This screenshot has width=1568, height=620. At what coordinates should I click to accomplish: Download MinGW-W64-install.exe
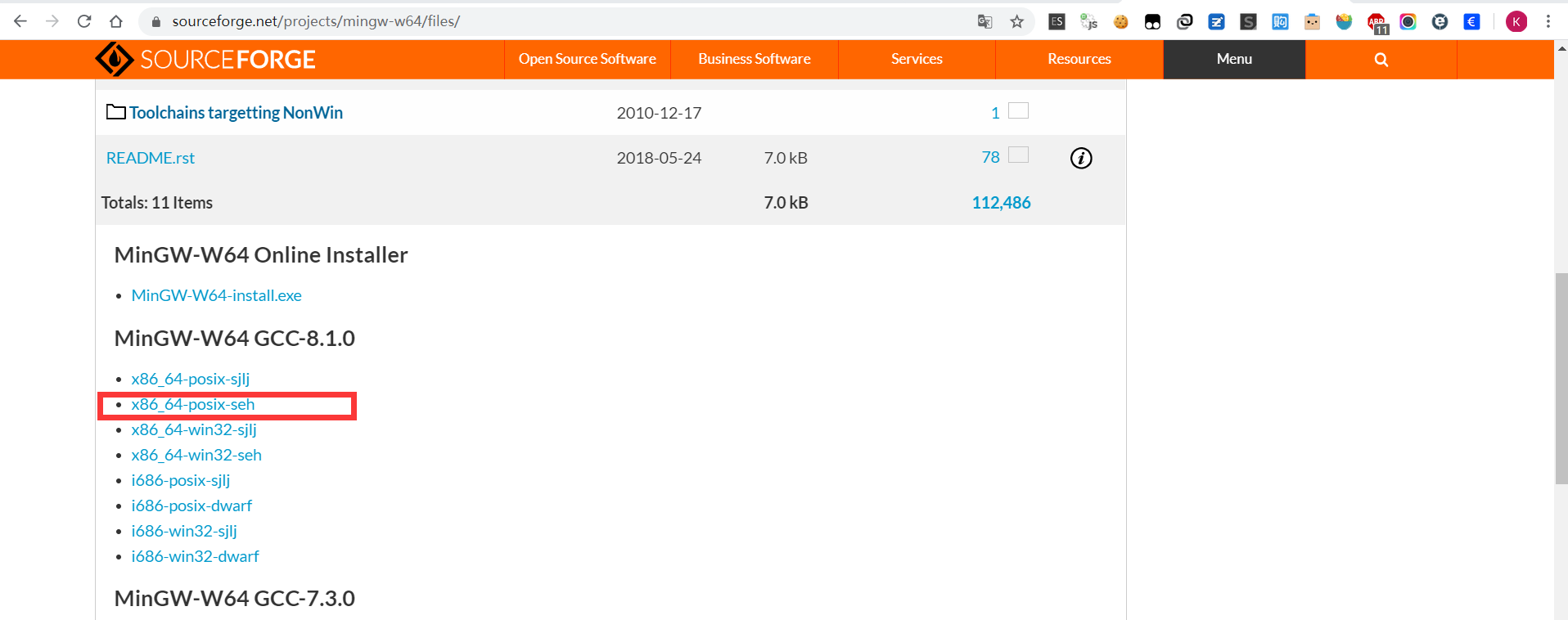216,295
